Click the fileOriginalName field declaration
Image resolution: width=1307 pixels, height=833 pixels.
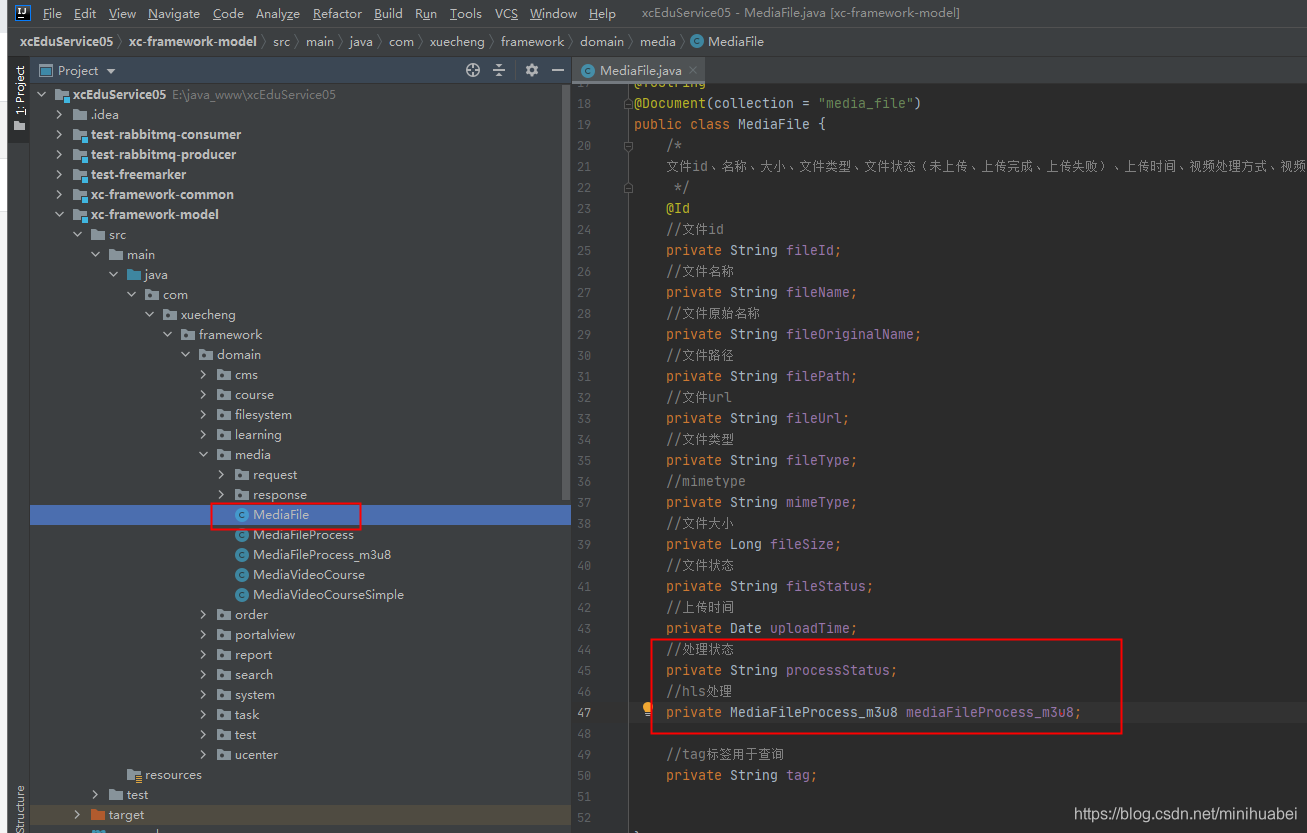coord(849,334)
